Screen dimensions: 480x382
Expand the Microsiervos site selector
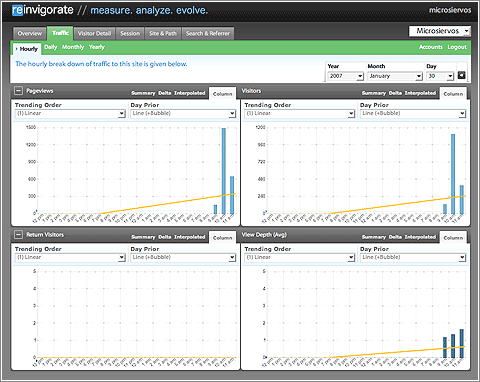440,31
